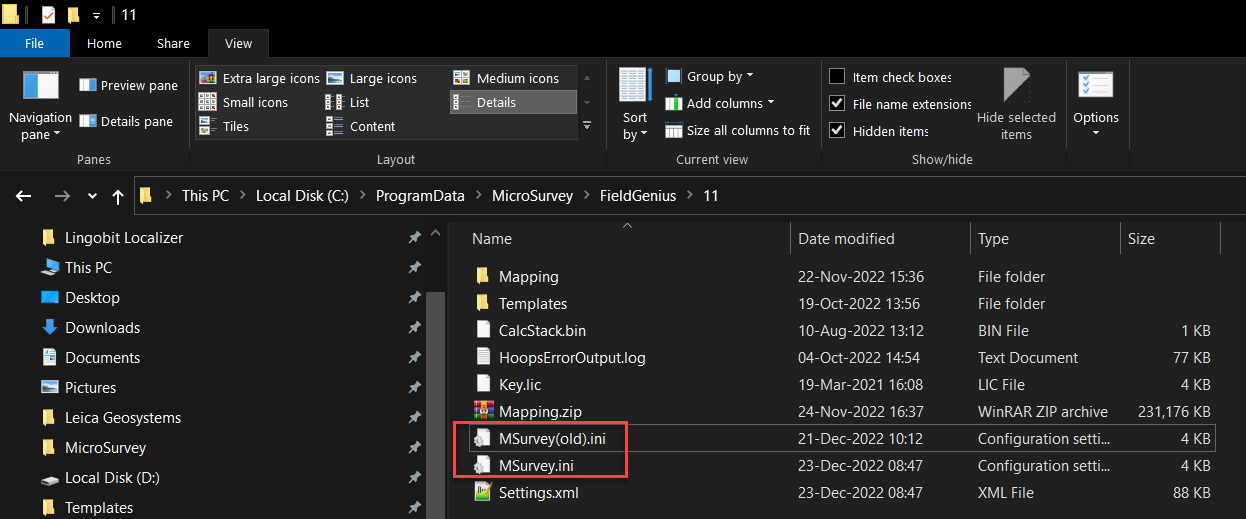Sort files by Date modified column
The image size is (1246, 519).
pyautogui.click(x=846, y=239)
